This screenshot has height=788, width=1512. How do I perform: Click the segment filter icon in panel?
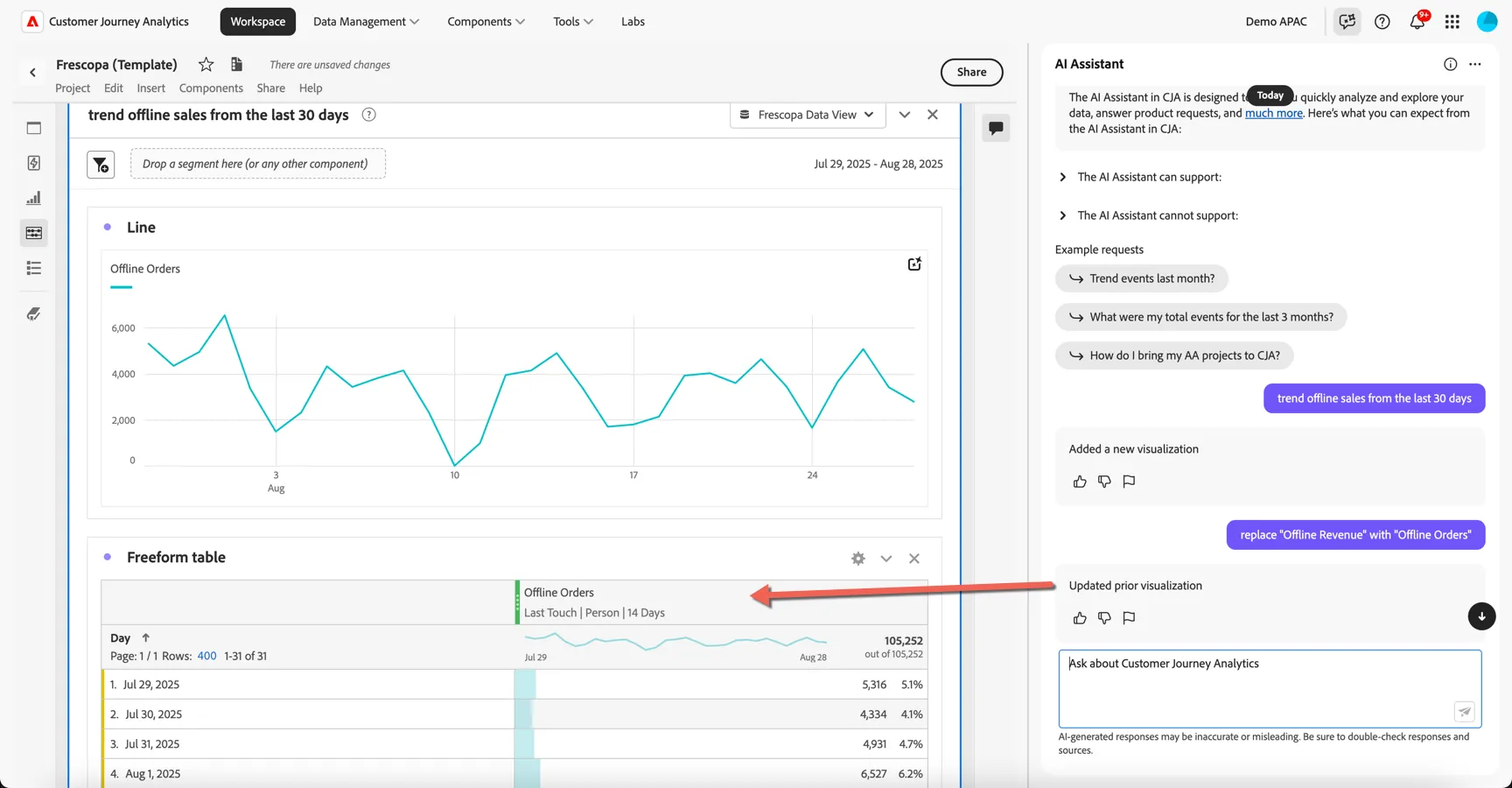[101, 164]
